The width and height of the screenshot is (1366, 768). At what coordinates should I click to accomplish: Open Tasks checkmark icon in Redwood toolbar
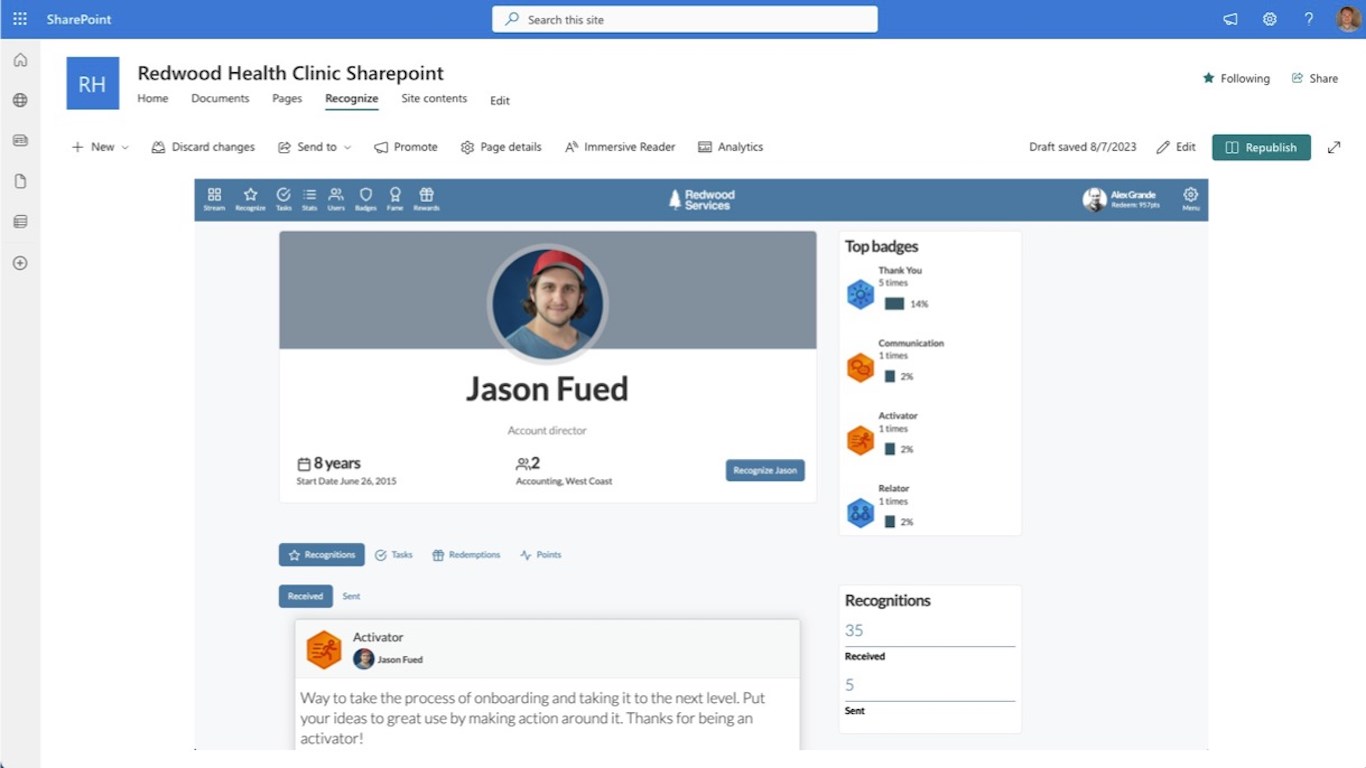tap(283, 199)
